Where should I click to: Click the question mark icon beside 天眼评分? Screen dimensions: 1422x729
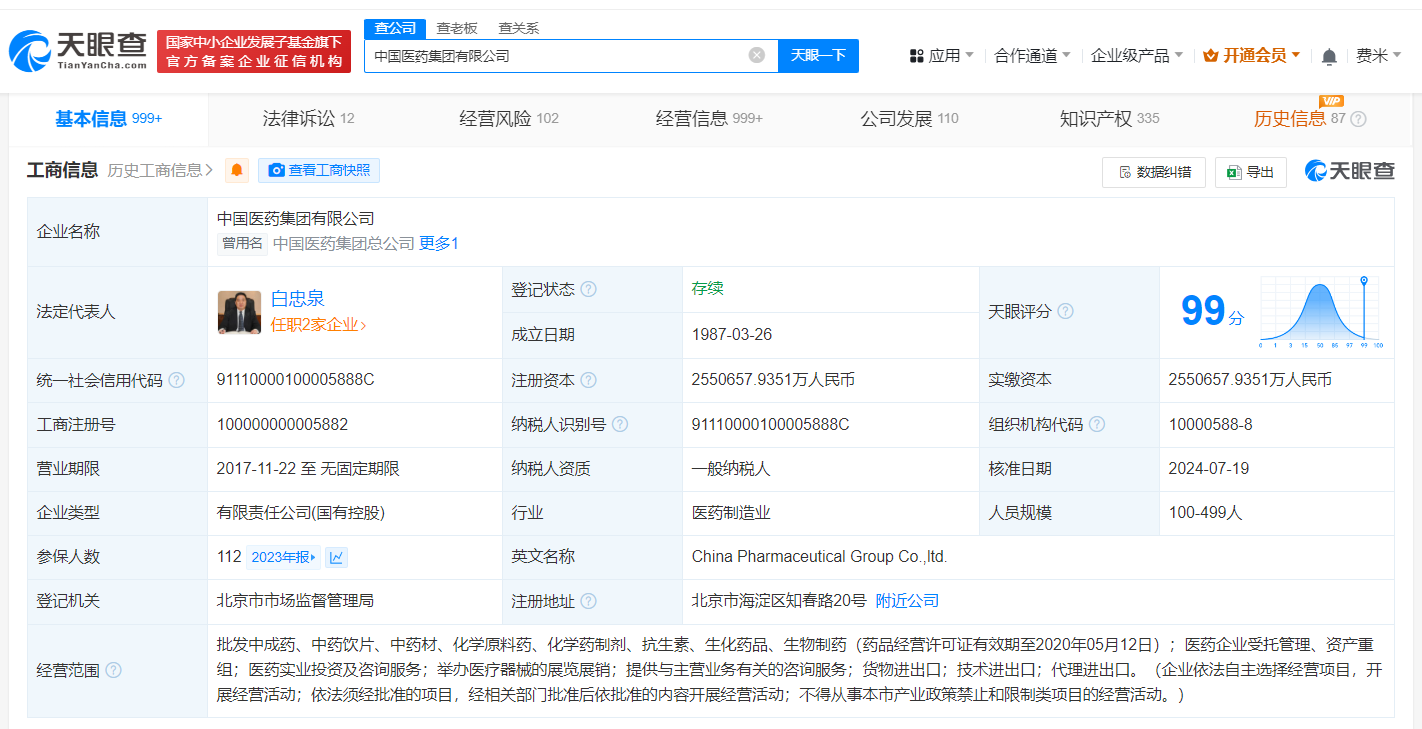[x=1066, y=311]
